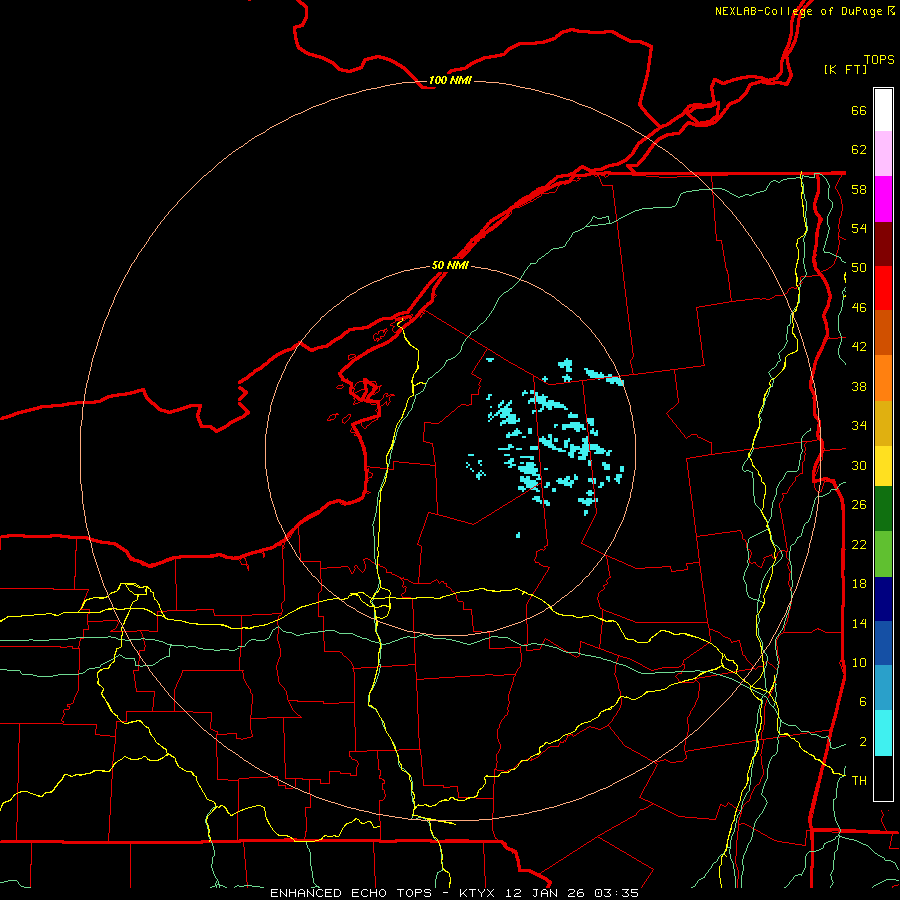Click the TH legend label
The height and width of the screenshot is (900, 900).
tap(859, 781)
